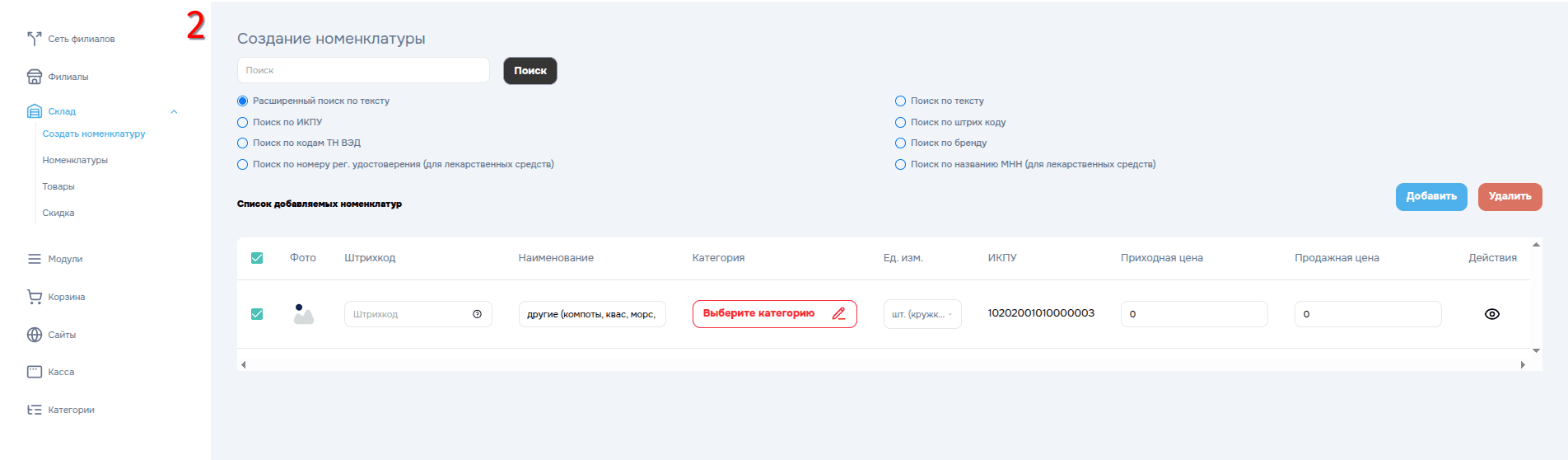Open the Товары submenu item

[58, 186]
